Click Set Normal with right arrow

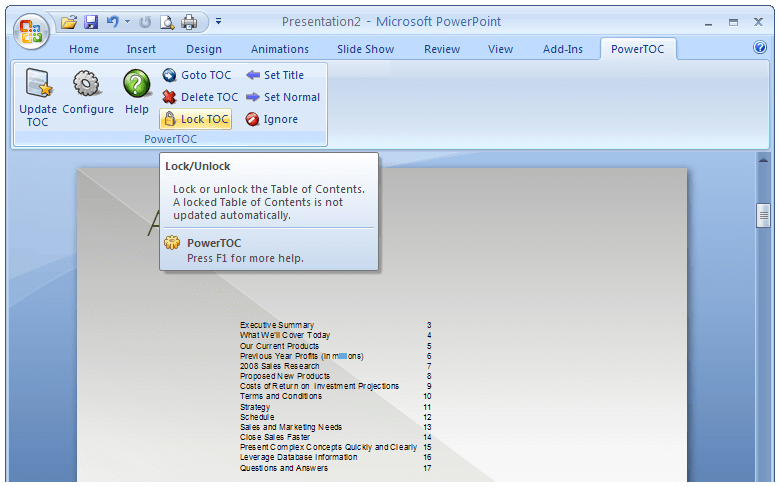point(283,97)
